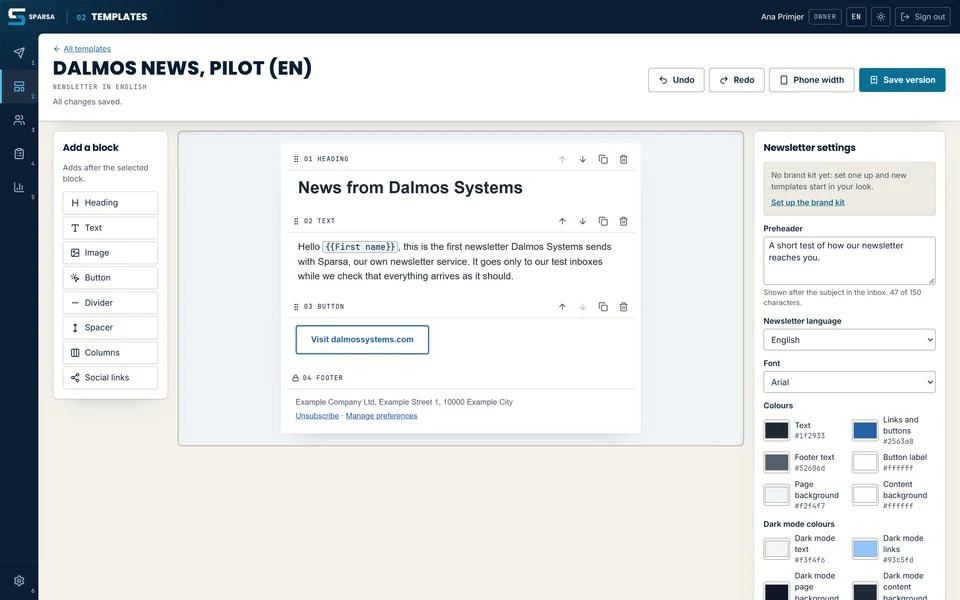960x600 pixels.
Task: Add a Text block
Action: 110,228
